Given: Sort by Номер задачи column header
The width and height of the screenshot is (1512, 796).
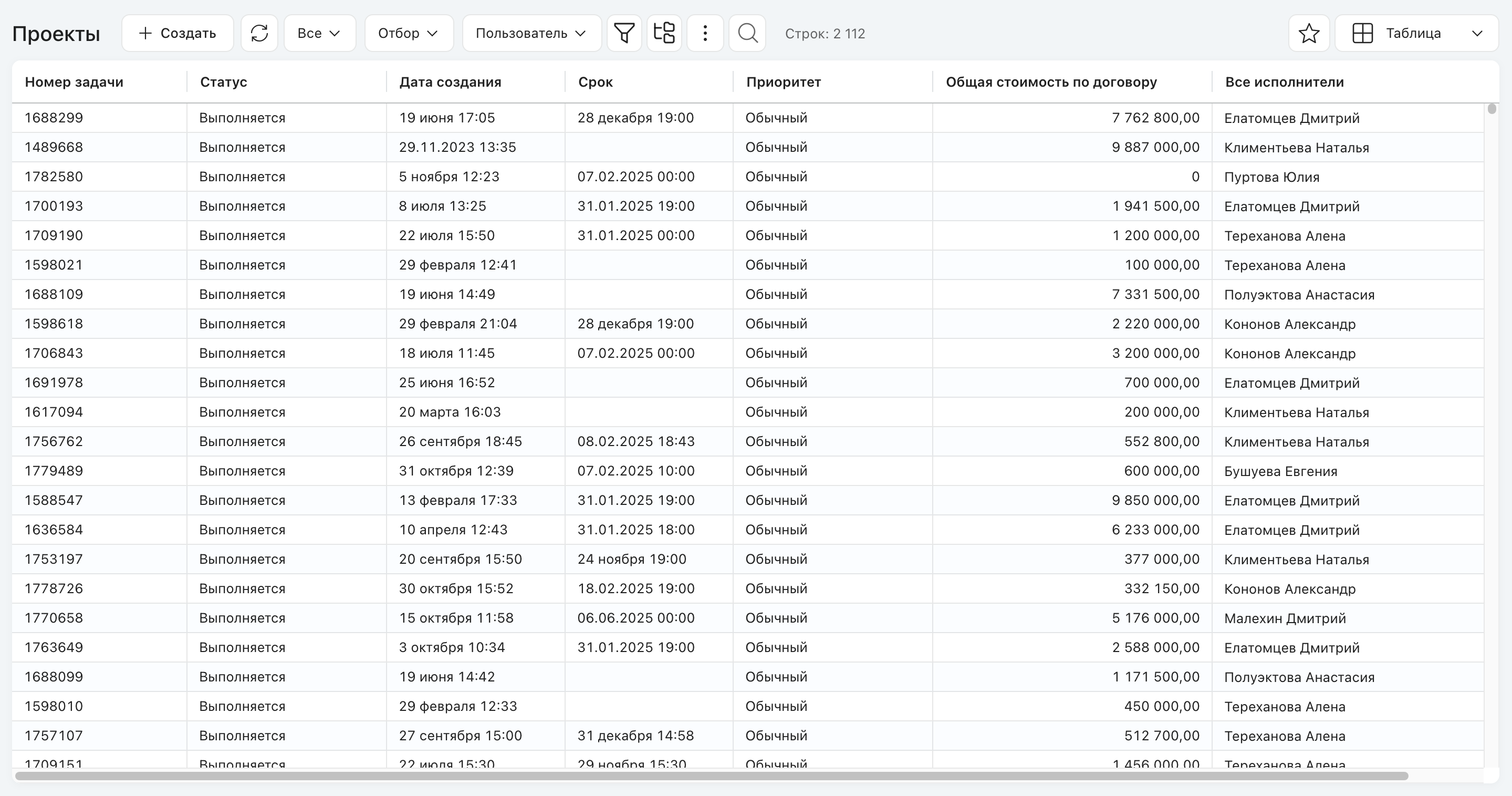Looking at the screenshot, I should coord(74,82).
